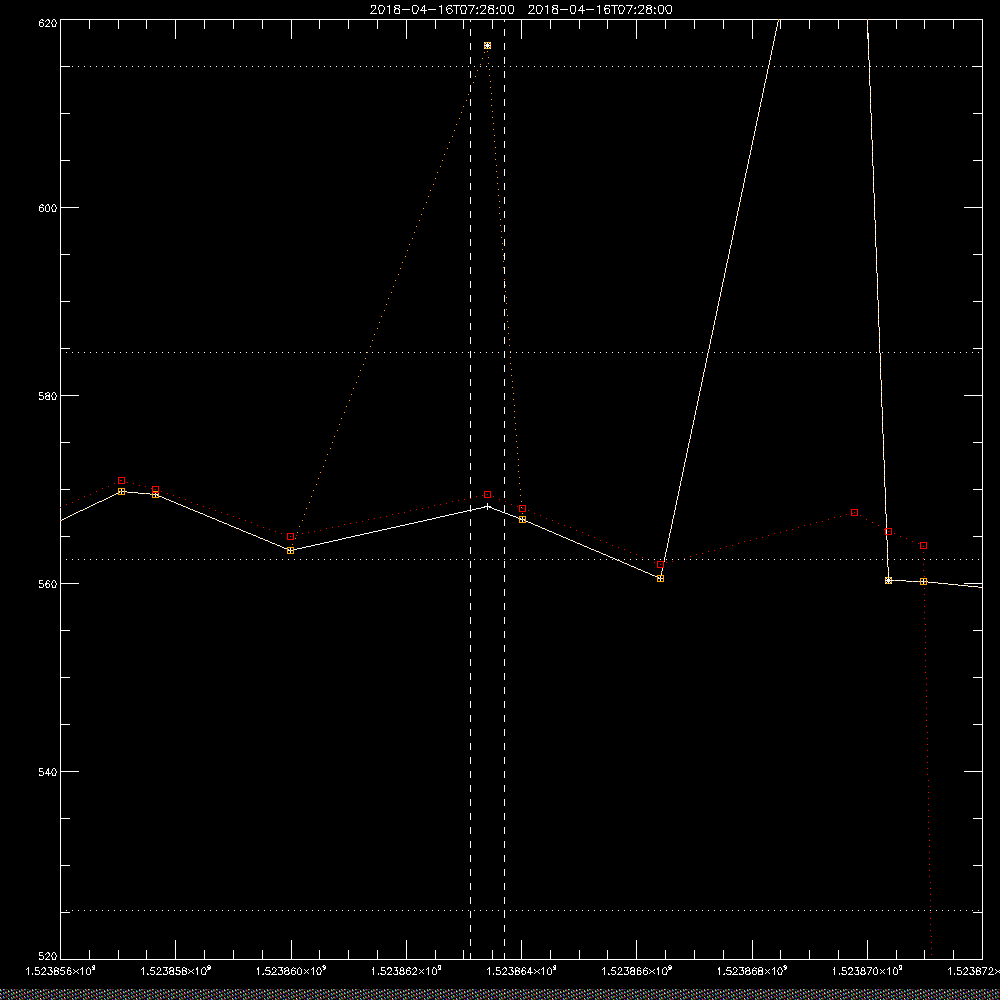Click the 1.523864×10⁹ x-axis label
Screen dimensions: 1000x1000
pos(522,971)
